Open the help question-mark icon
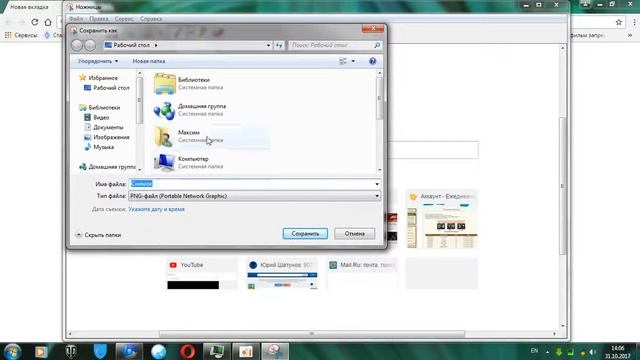This screenshot has width=640, height=360. 372,61
